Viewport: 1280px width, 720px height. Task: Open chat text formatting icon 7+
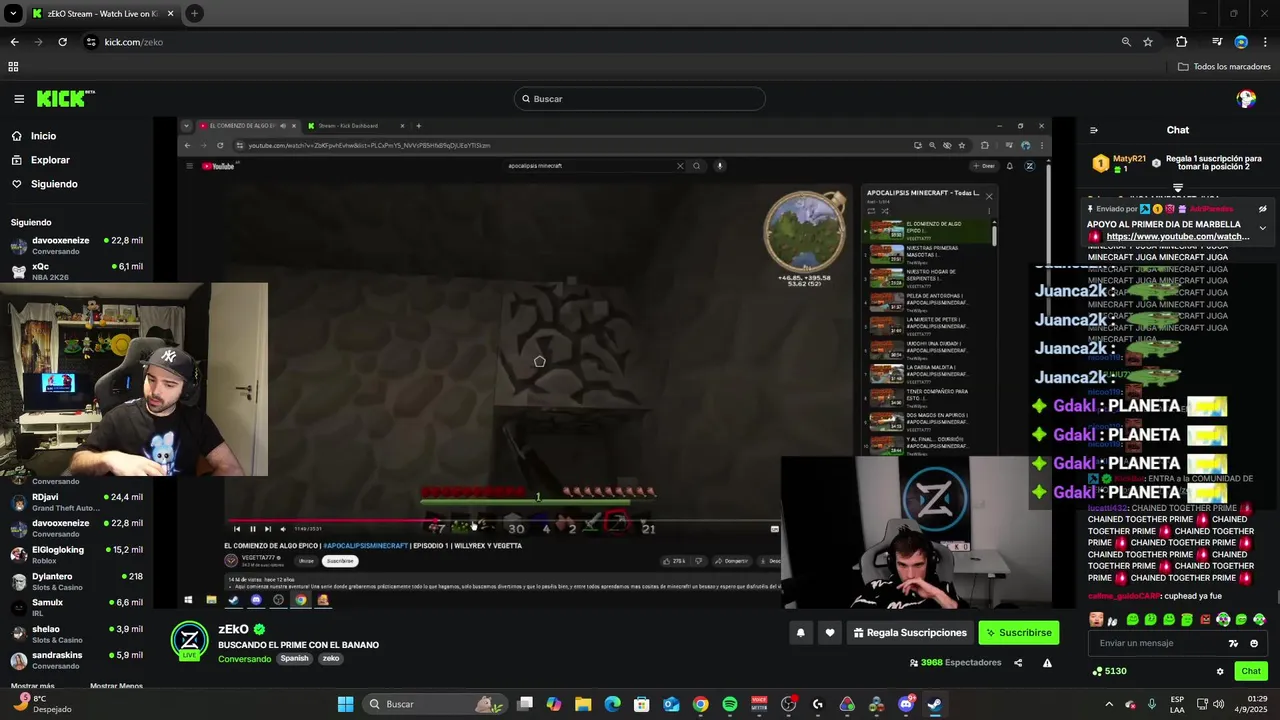click(1233, 643)
